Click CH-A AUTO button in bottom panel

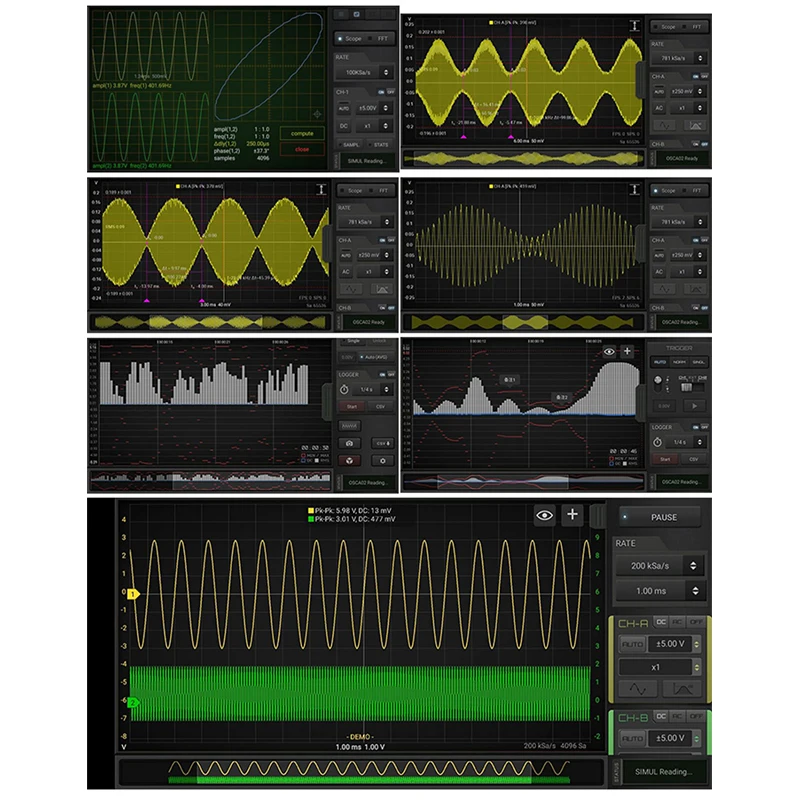(x=632, y=644)
